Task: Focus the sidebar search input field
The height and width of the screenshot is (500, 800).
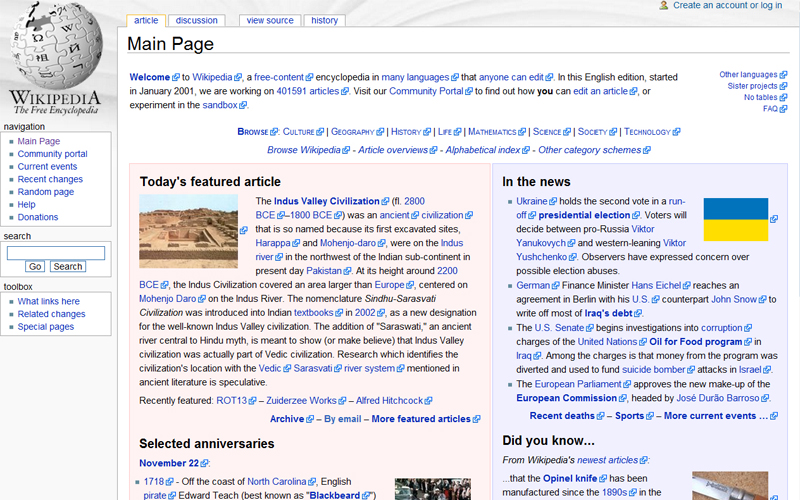Action: pos(56,253)
